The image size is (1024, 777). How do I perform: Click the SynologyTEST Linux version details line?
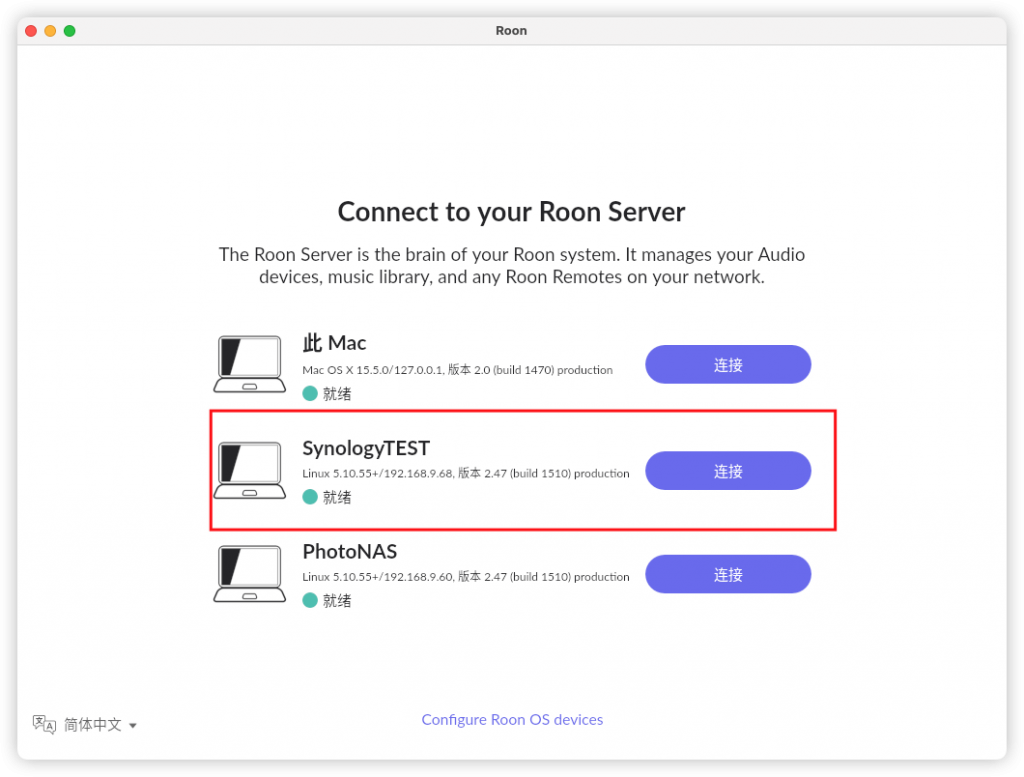(465, 474)
